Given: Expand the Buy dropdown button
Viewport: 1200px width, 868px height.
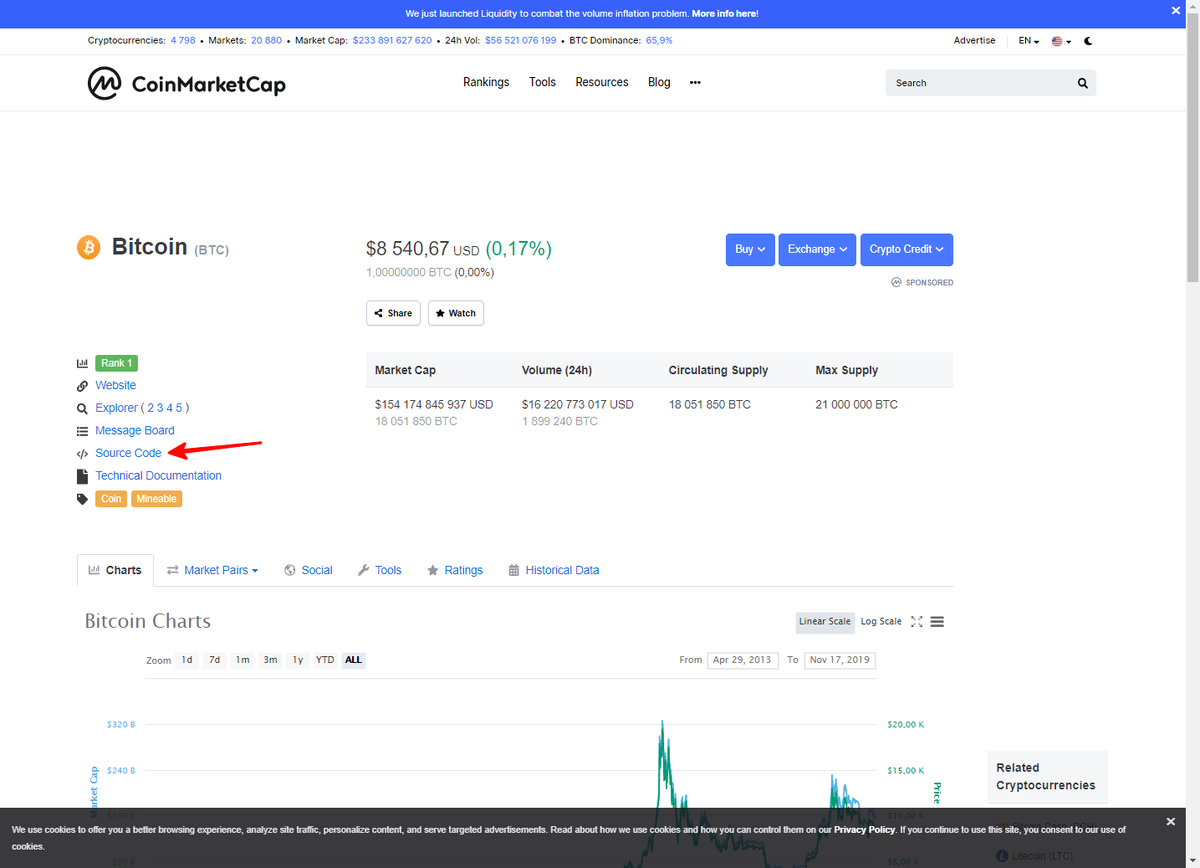Looking at the screenshot, I should pyautogui.click(x=750, y=250).
